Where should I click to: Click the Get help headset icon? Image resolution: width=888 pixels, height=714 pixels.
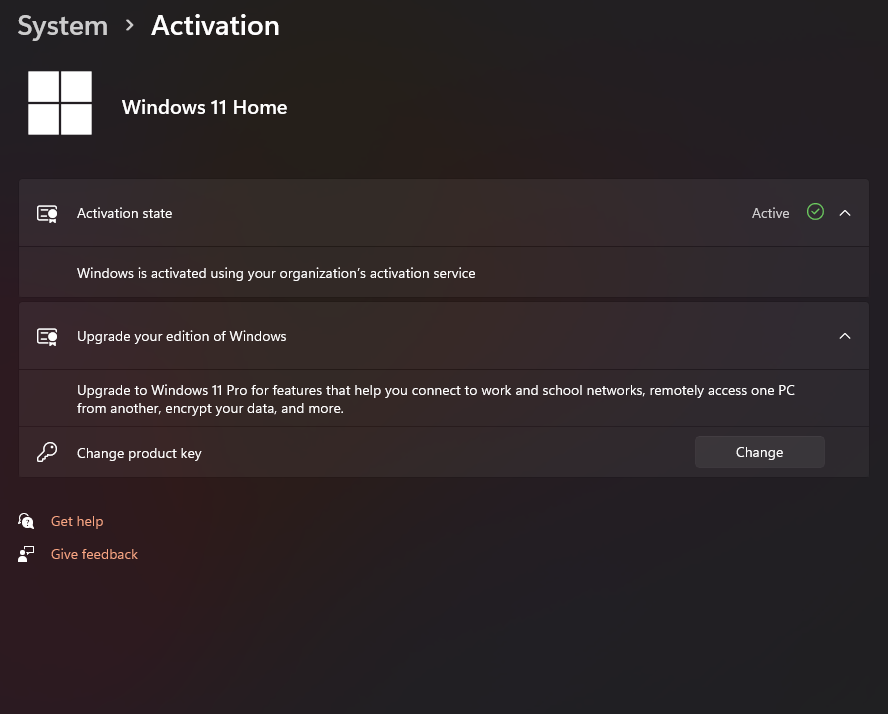(26, 521)
